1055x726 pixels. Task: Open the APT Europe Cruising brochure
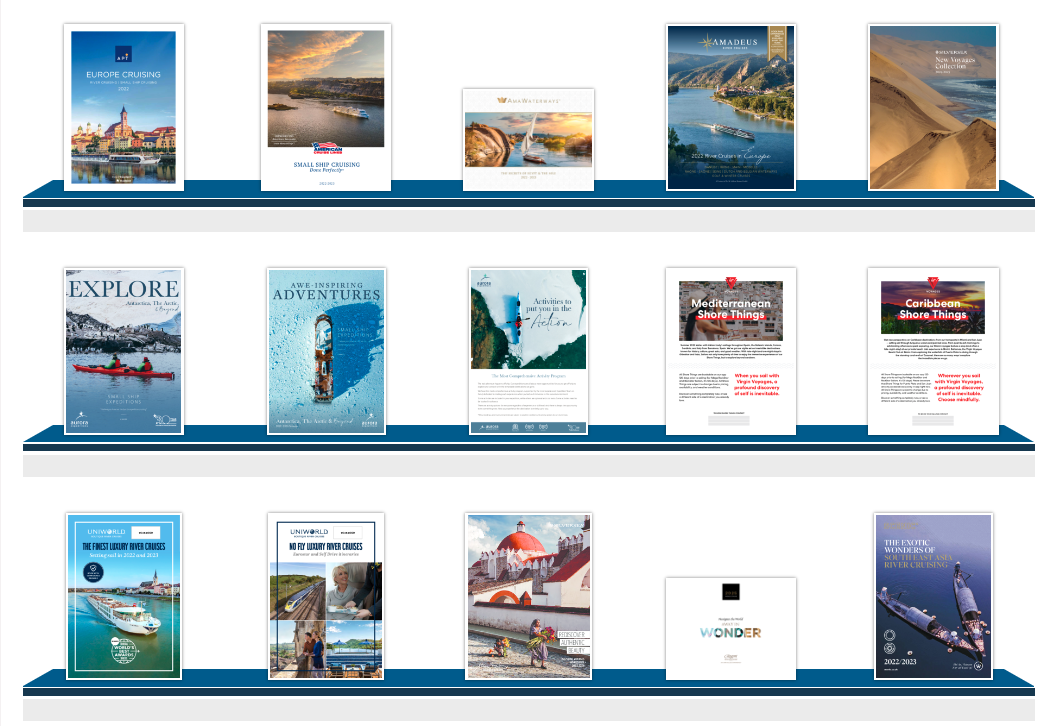pyautogui.click(x=124, y=108)
